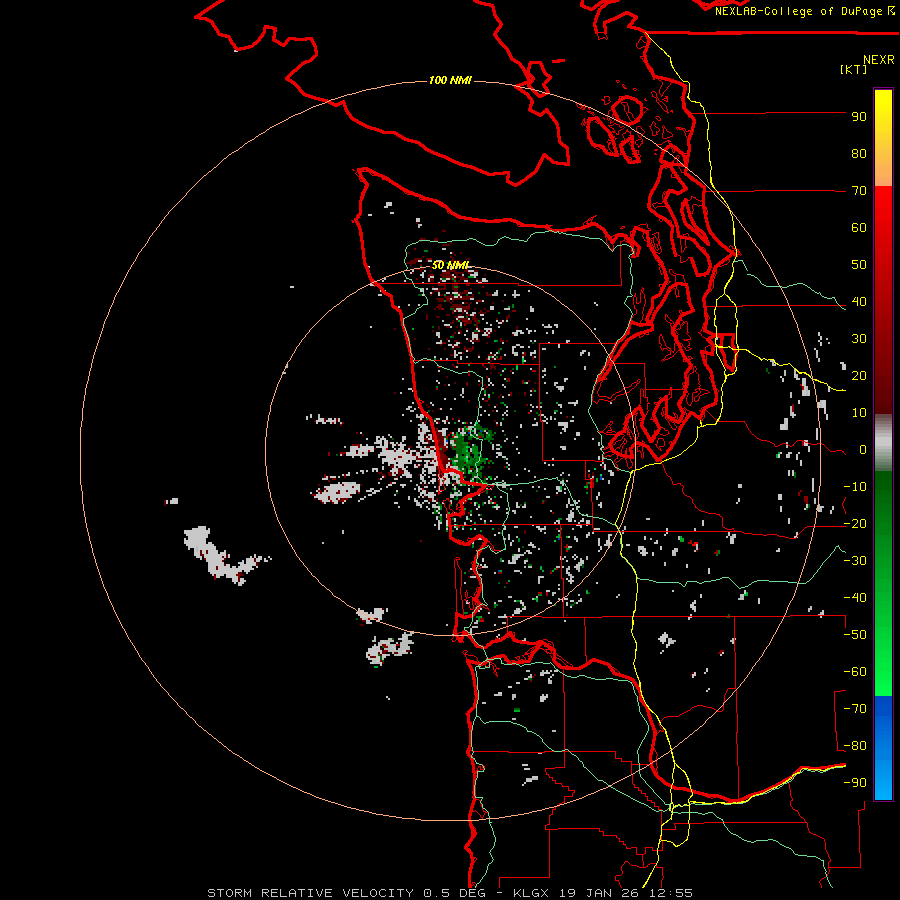
Task: Click the "NEXR" label above the color scale
Action: coord(879,60)
